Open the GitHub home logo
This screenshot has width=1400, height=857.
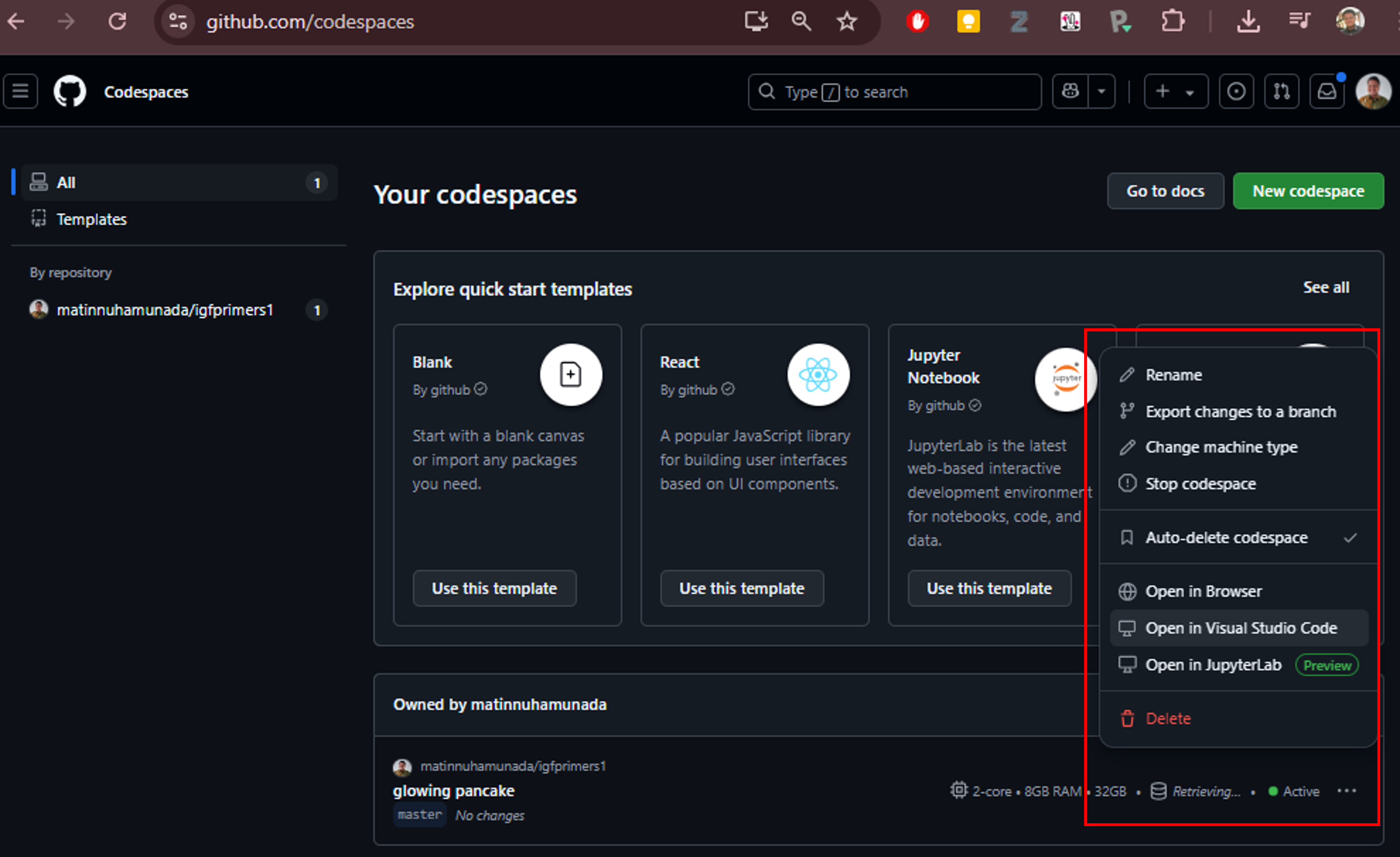point(70,91)
